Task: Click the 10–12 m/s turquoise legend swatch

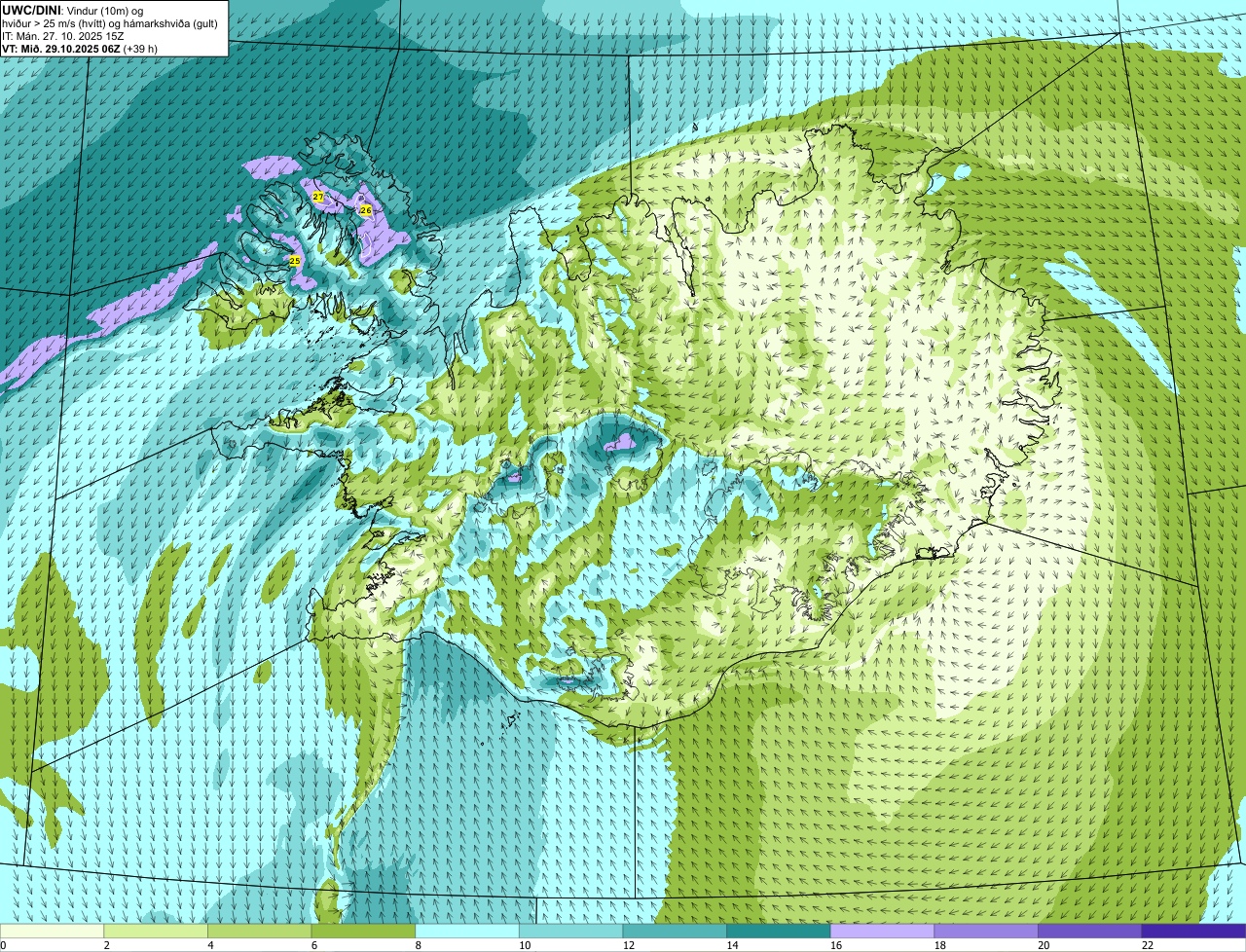Action: click(571, 931)
